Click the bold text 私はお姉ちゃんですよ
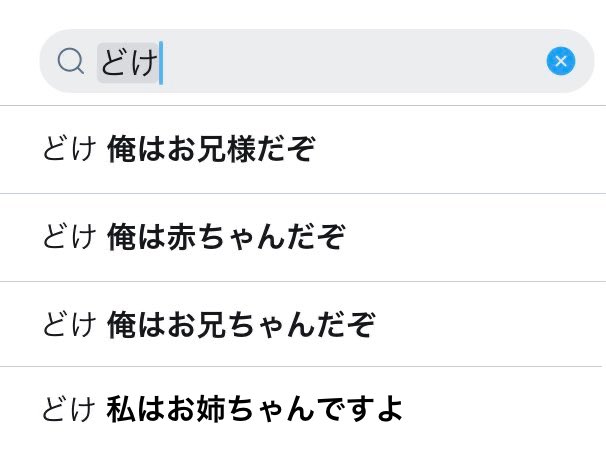This screenshot has height=450, width=606. [x=255, y=409]
